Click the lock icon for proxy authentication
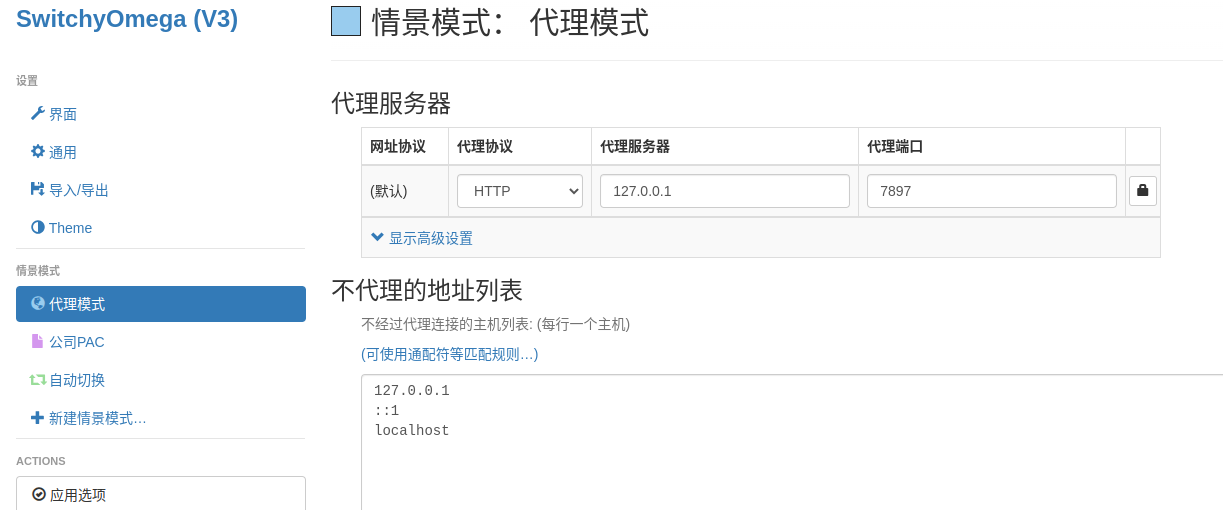Viewport: 1223px width, 510px height. 1143,190
